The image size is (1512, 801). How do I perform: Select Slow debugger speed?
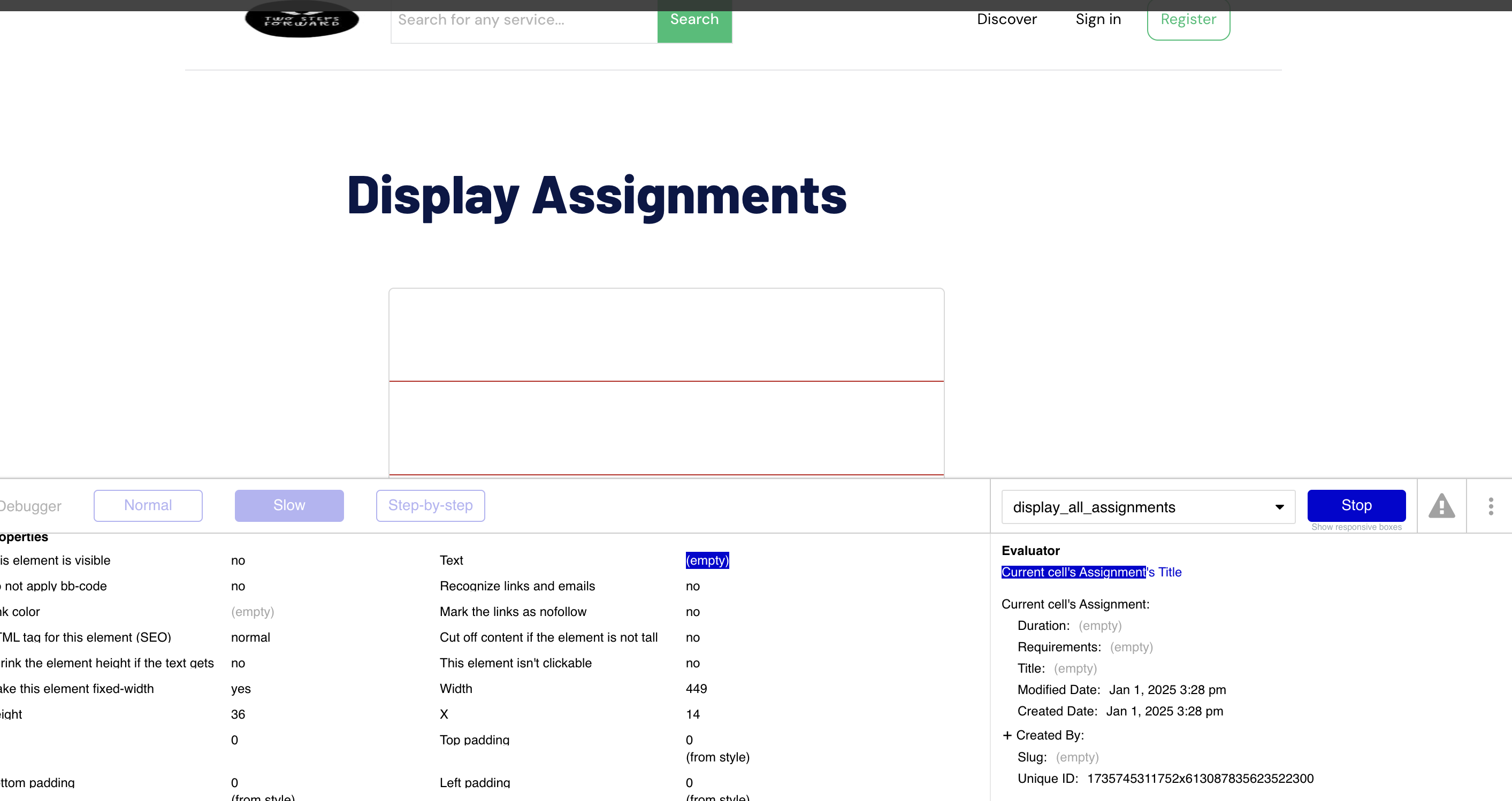click(x=289, y=505)
